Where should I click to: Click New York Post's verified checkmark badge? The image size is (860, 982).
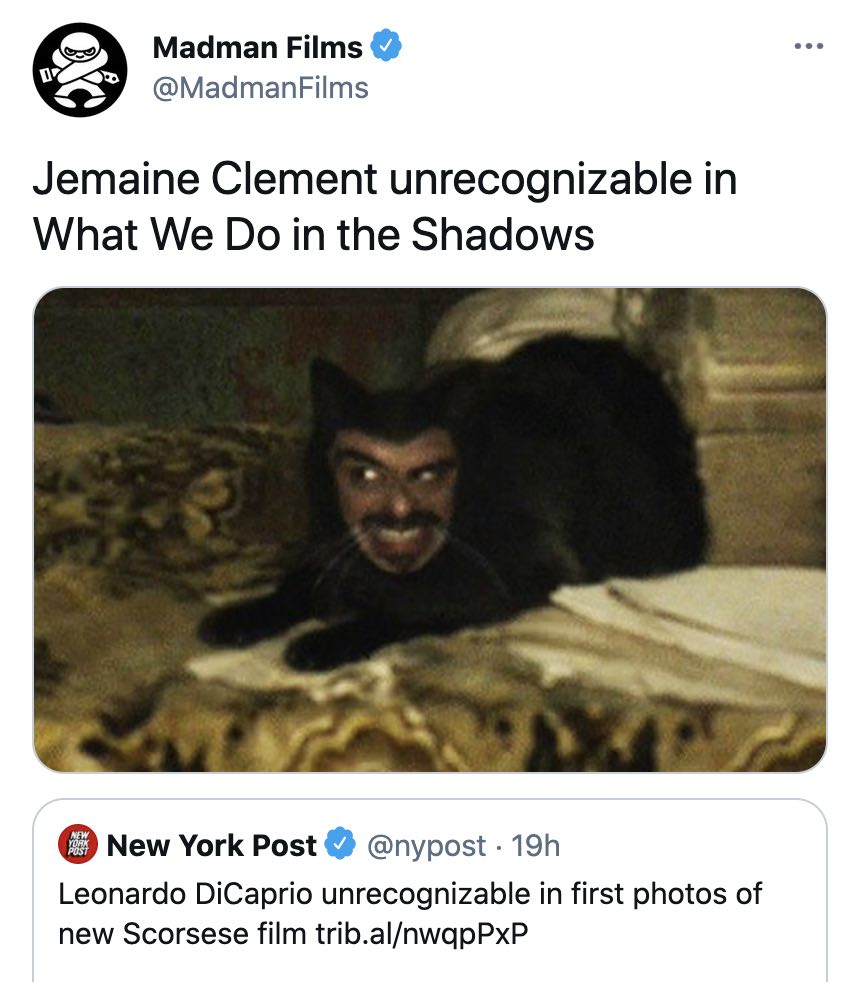coord(340,844)
